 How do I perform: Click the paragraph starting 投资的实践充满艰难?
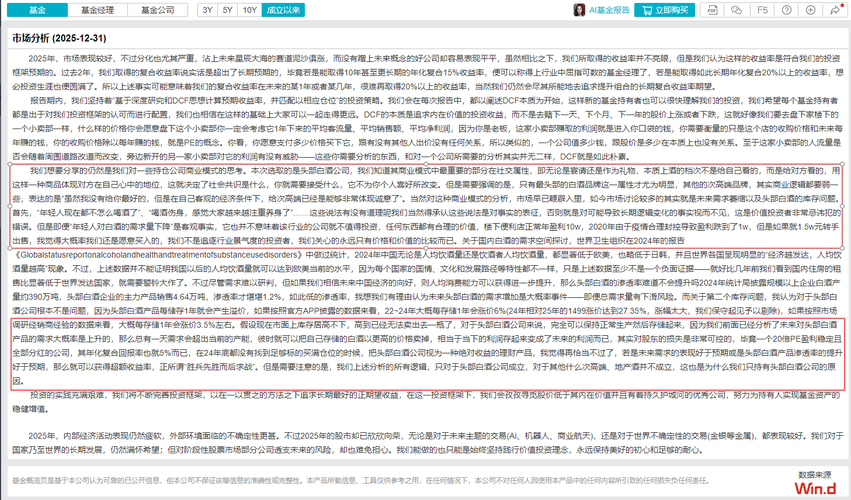pyautogui.click(x=426, y=402)
